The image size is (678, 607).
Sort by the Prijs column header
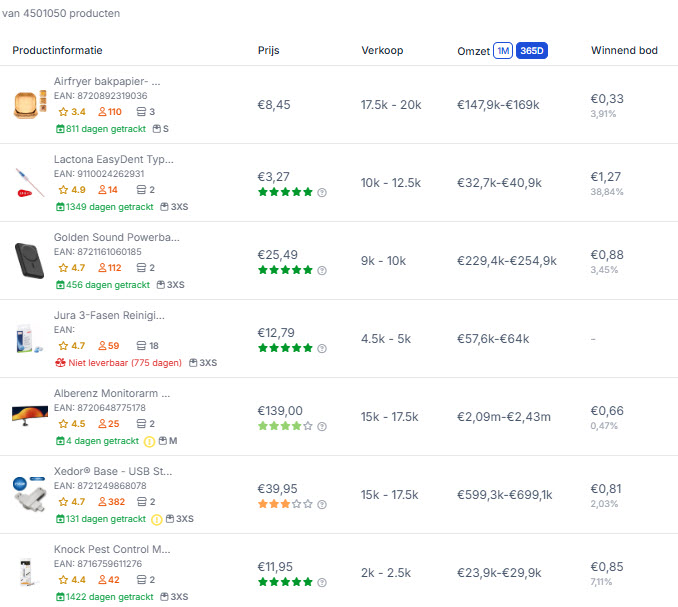(x=269, y=50)
